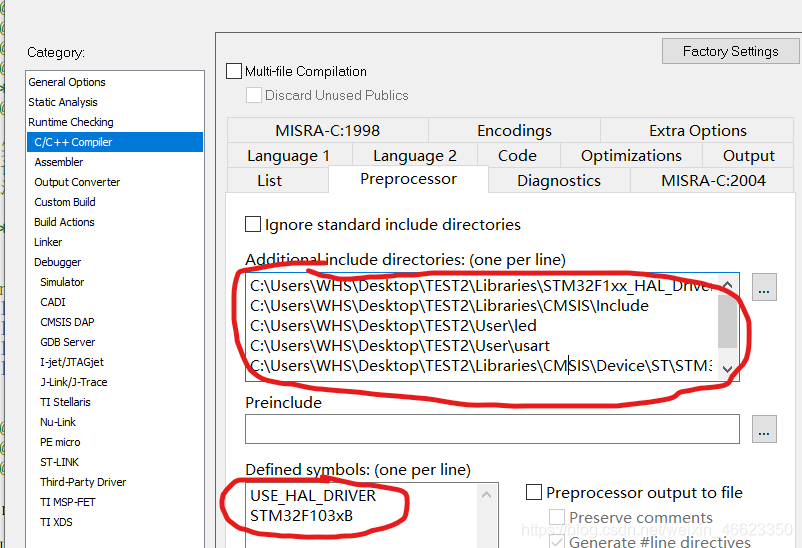
Task: Click the CMSIS\Device\ST include path line
Action: pos(481,365)
